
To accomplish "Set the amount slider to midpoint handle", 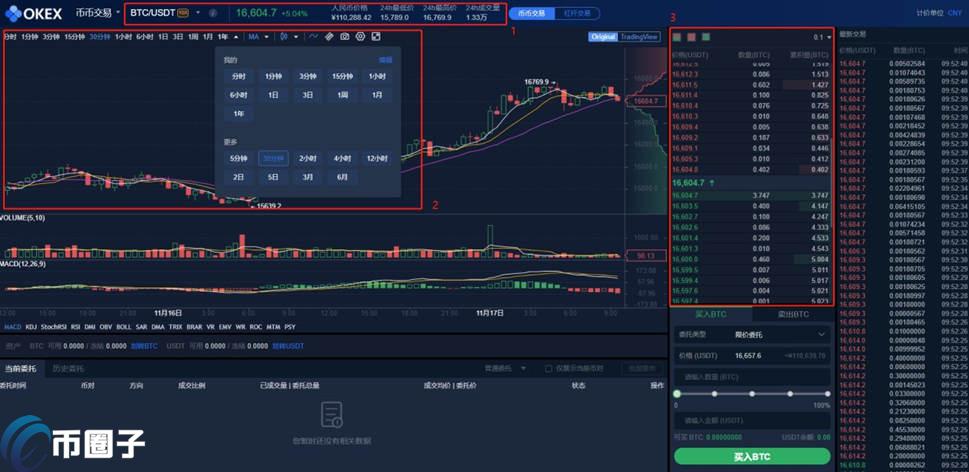I will pyautogui.click(x=752, y=394).
